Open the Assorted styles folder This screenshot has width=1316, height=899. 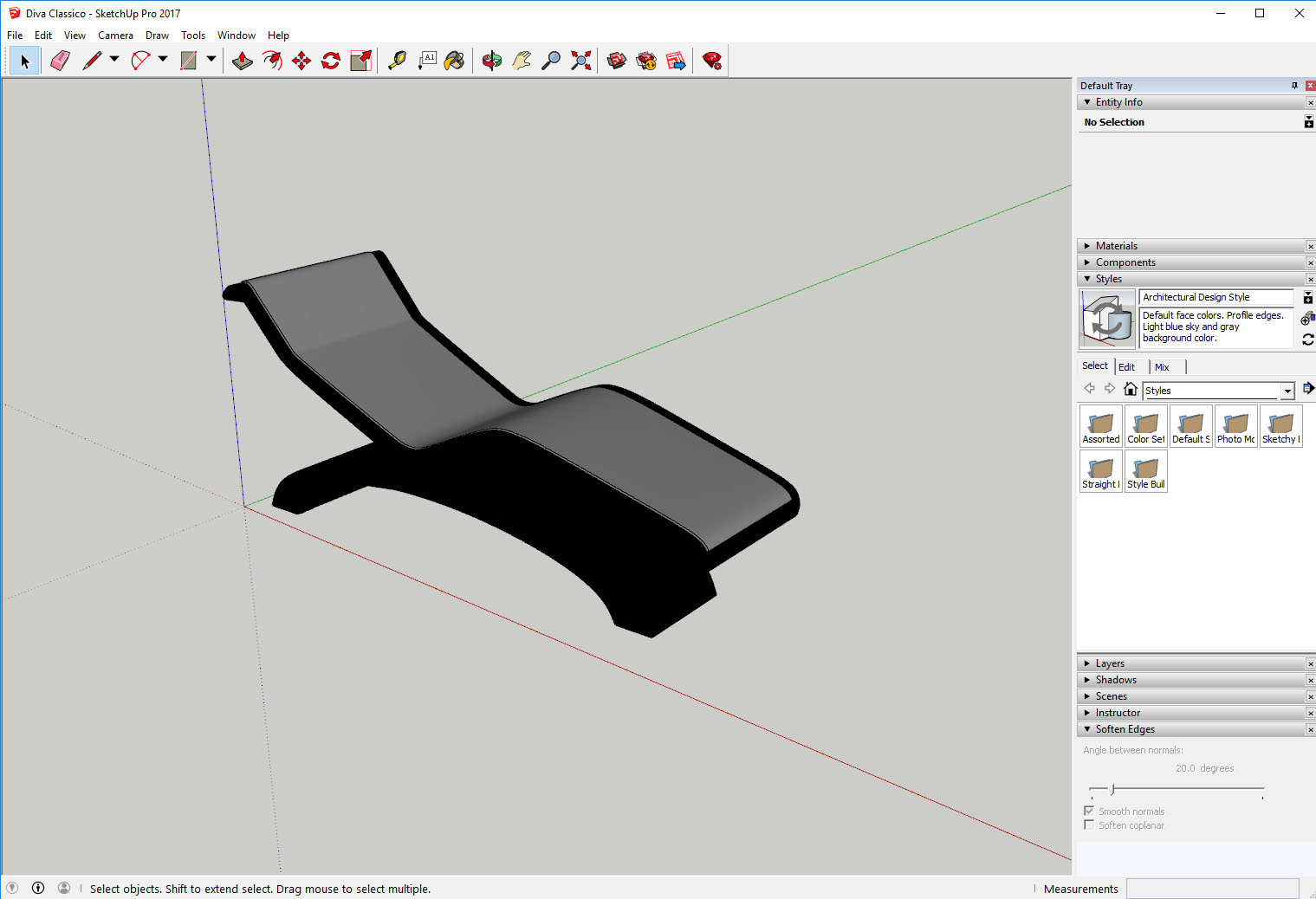[1101, 426]
